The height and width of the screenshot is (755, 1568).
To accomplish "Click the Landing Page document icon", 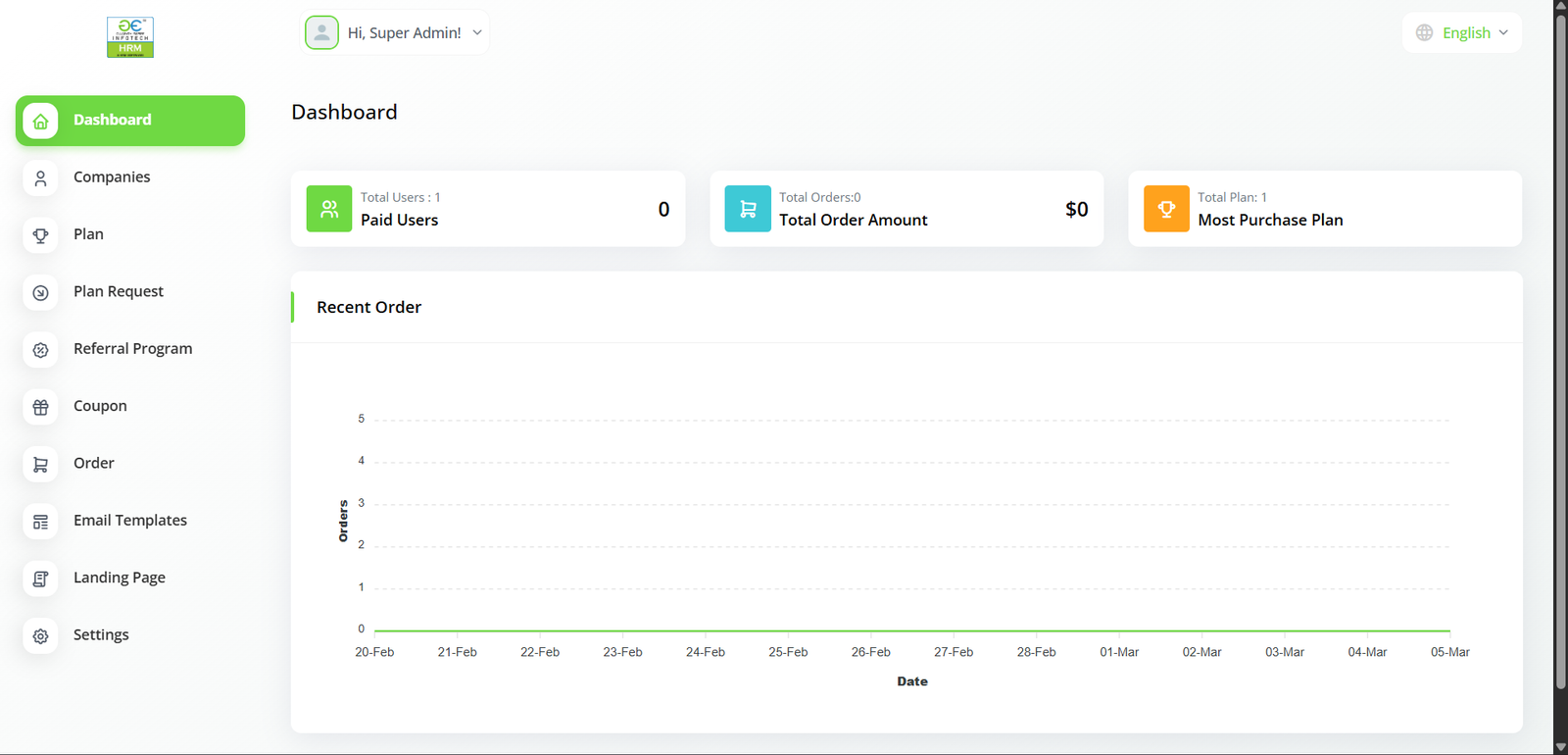I will [x=40, y=579].
